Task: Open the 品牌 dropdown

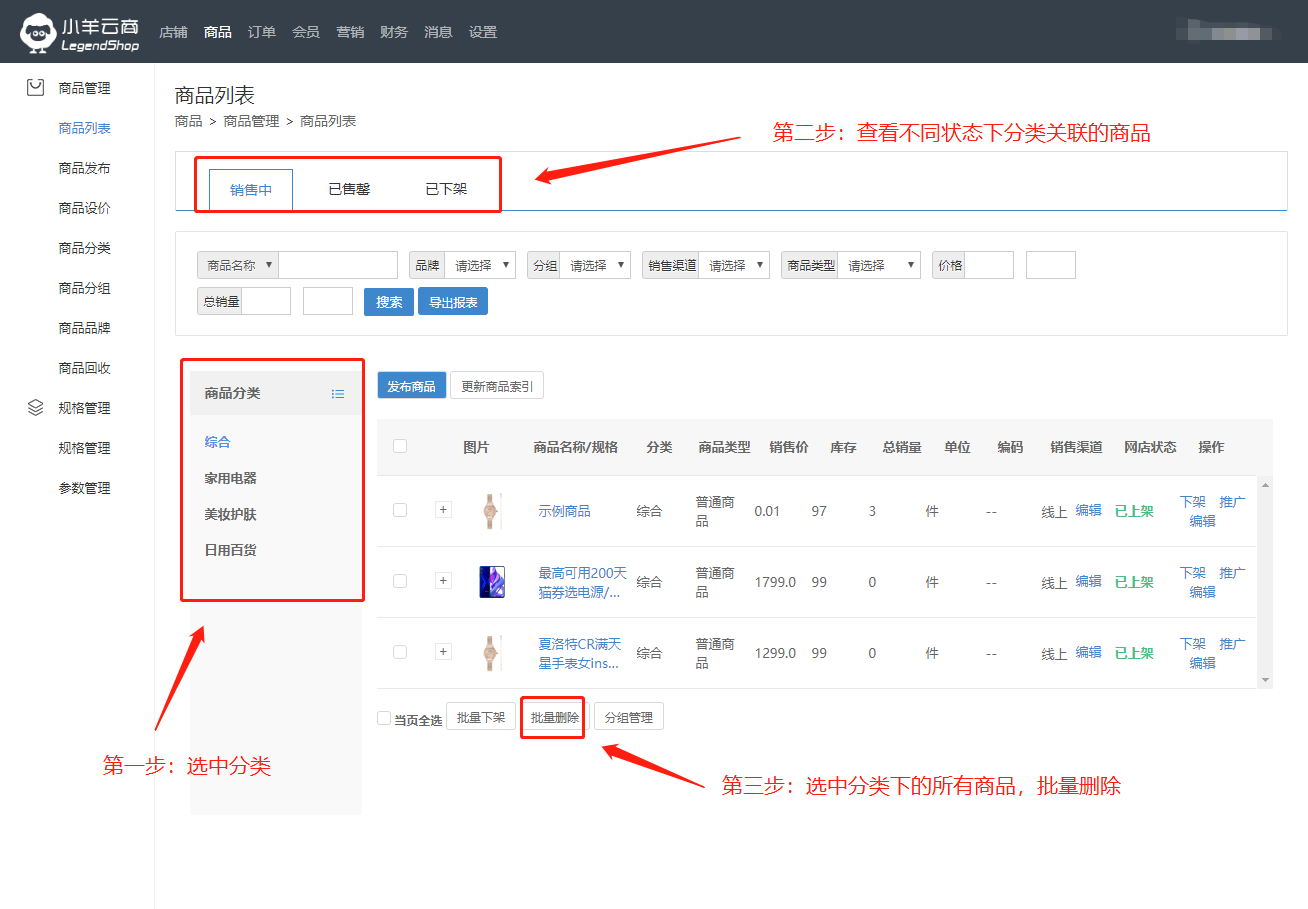Action: tap(480, 265)
